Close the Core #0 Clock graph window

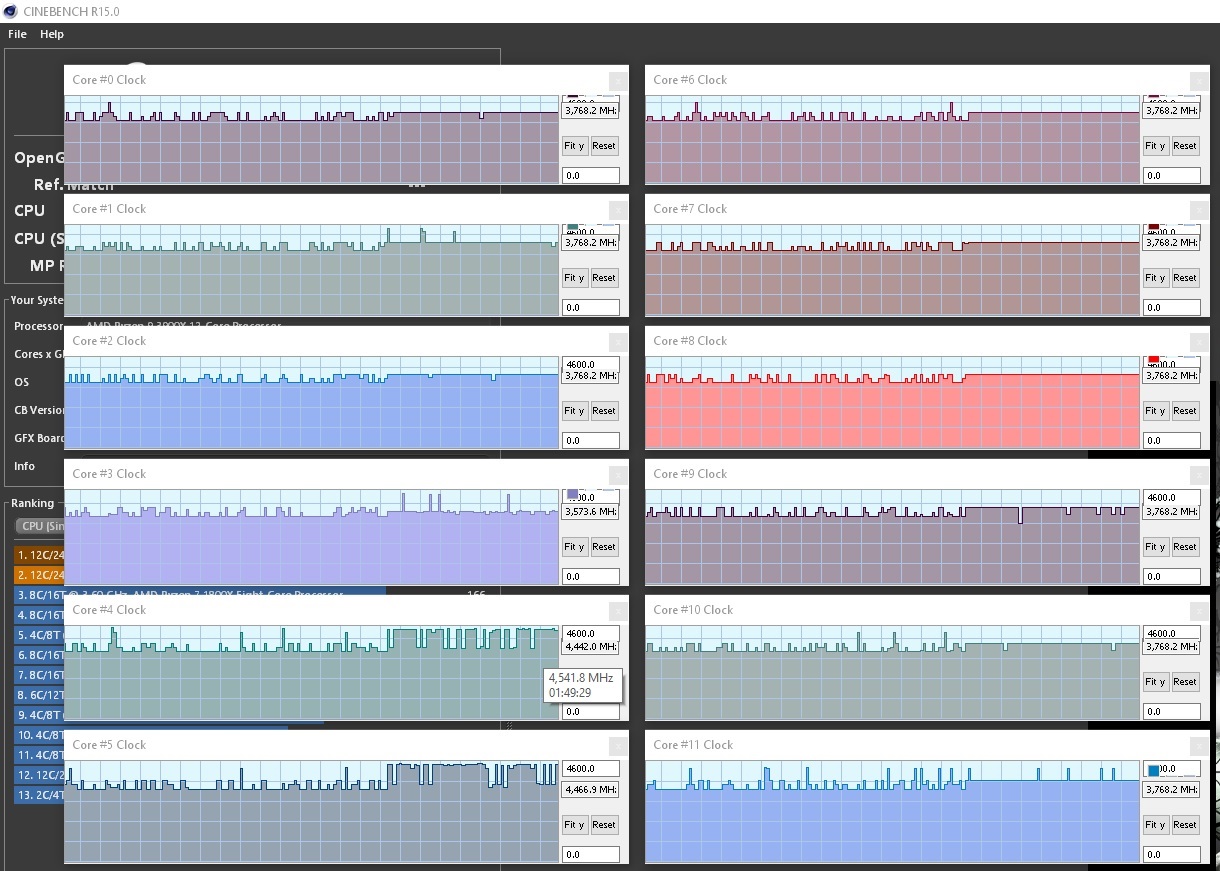tap(619, 80)
